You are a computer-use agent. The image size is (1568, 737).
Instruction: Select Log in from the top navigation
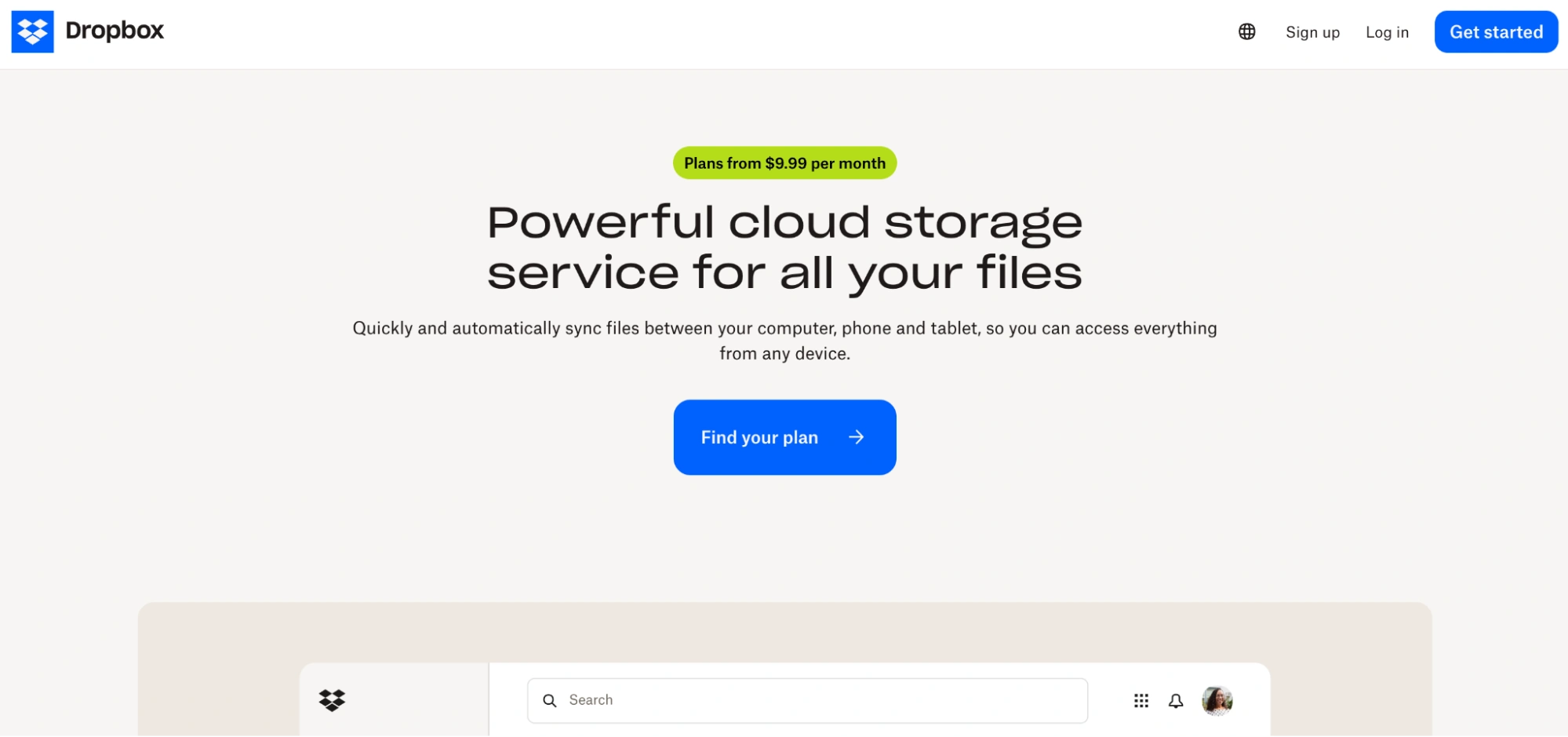coord(1387,32)
